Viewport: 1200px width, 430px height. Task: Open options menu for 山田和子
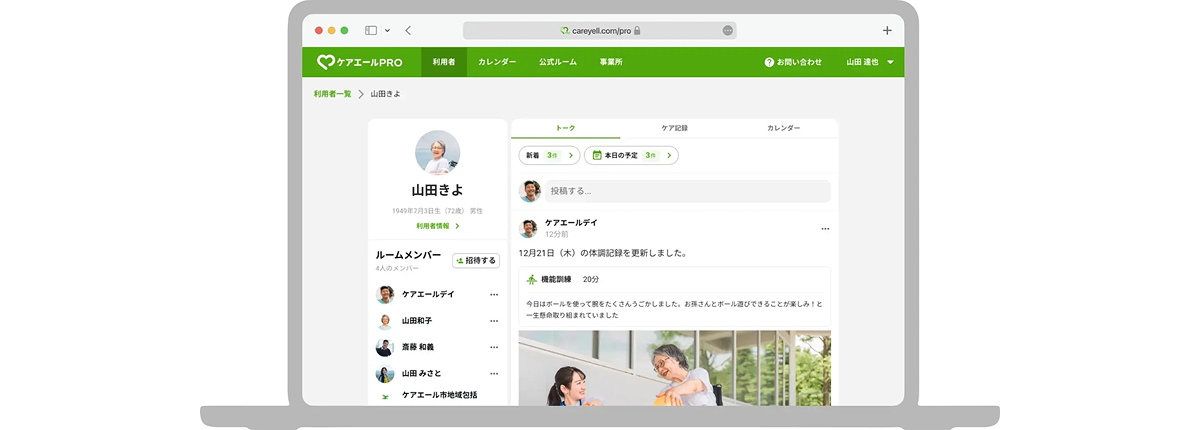(494, 321)
